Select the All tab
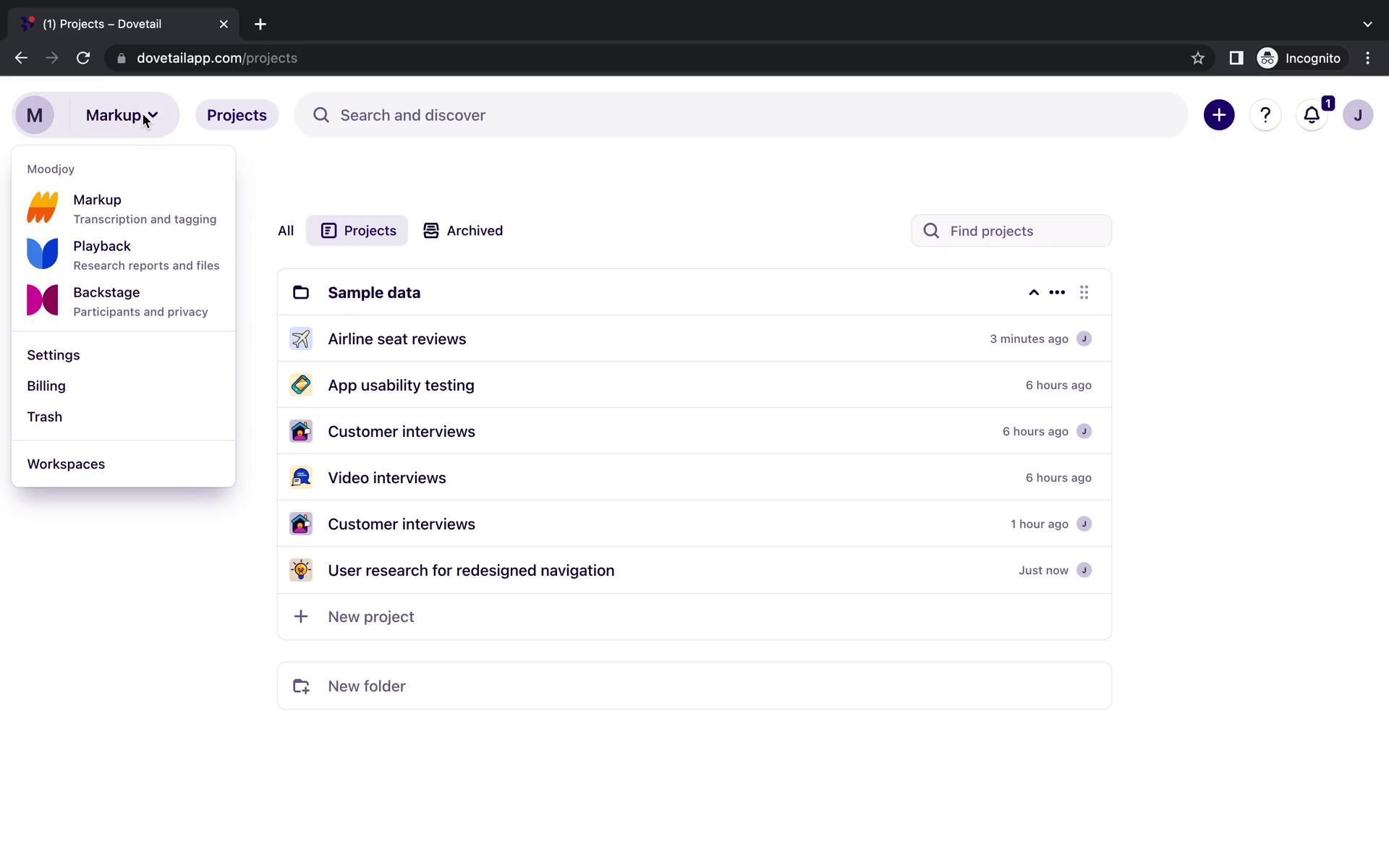The height and width of the screenshot is (868, 1389). pyautogui.click(x=286, y=231)
